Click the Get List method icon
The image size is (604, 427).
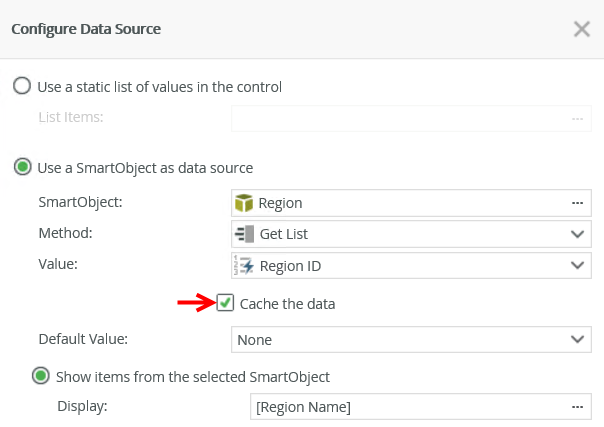click(245, 234)
